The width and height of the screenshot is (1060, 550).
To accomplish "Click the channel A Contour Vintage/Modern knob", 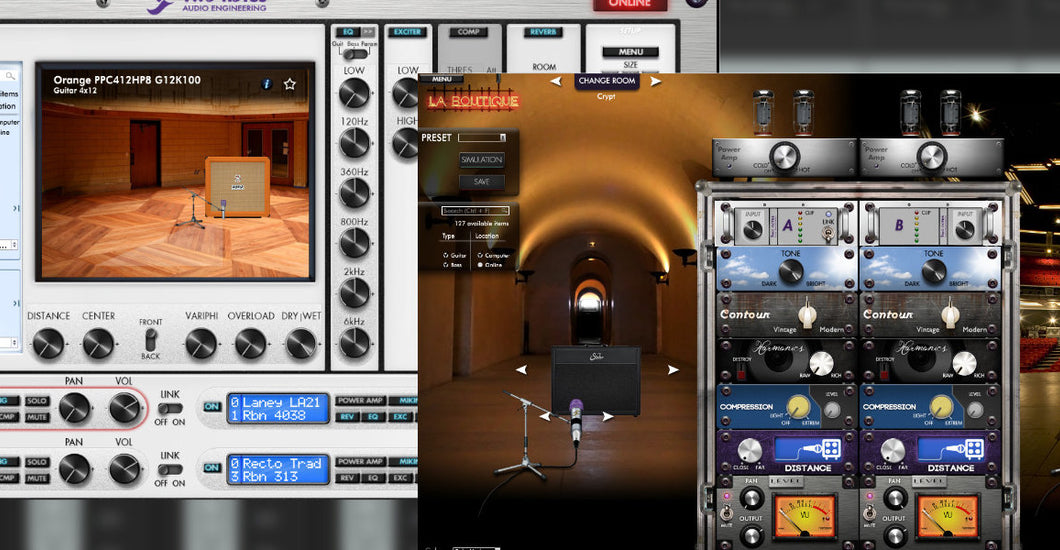I will [807, 315].
